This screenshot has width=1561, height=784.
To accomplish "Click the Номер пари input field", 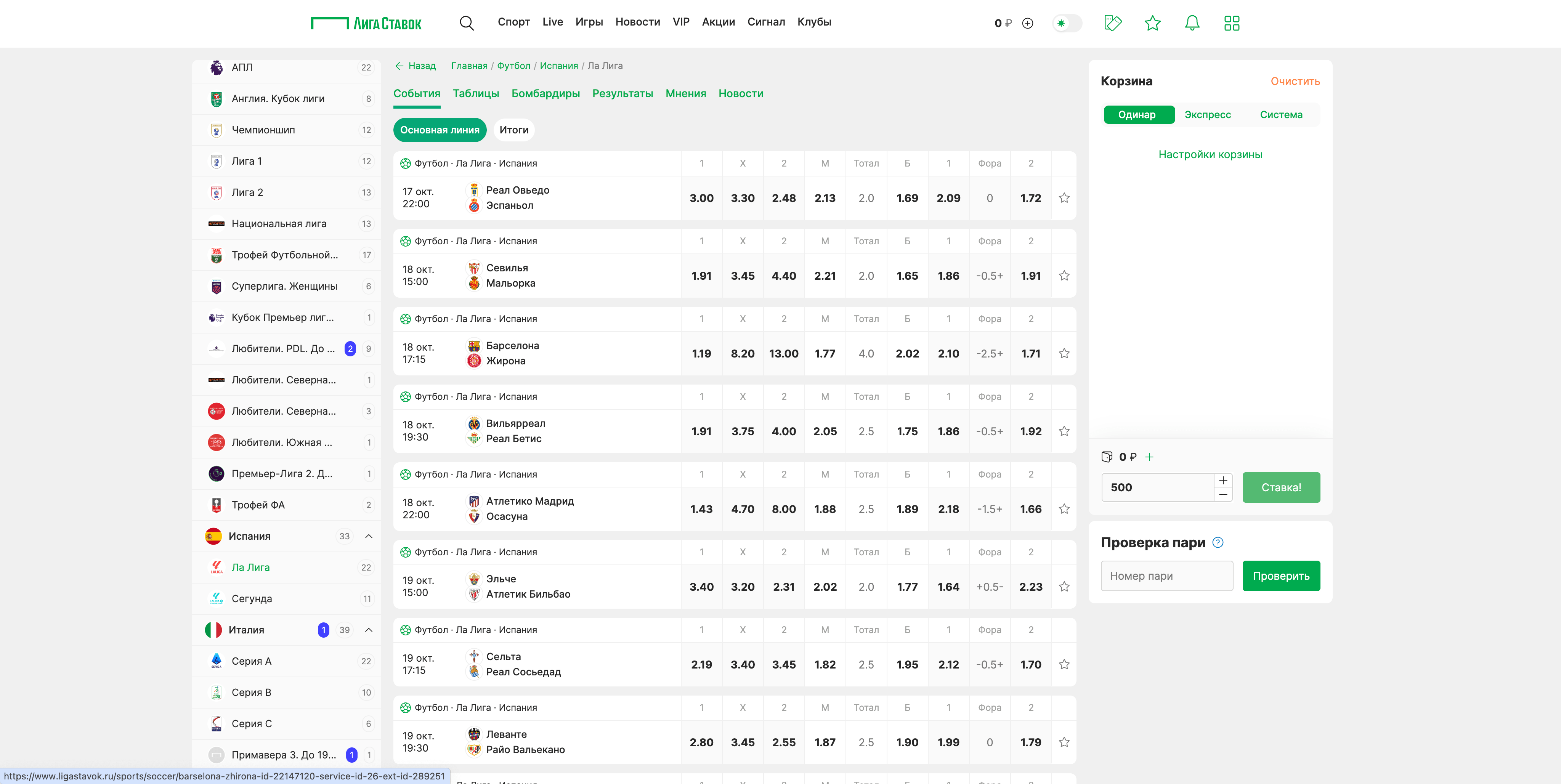I will pos(1166,576).
